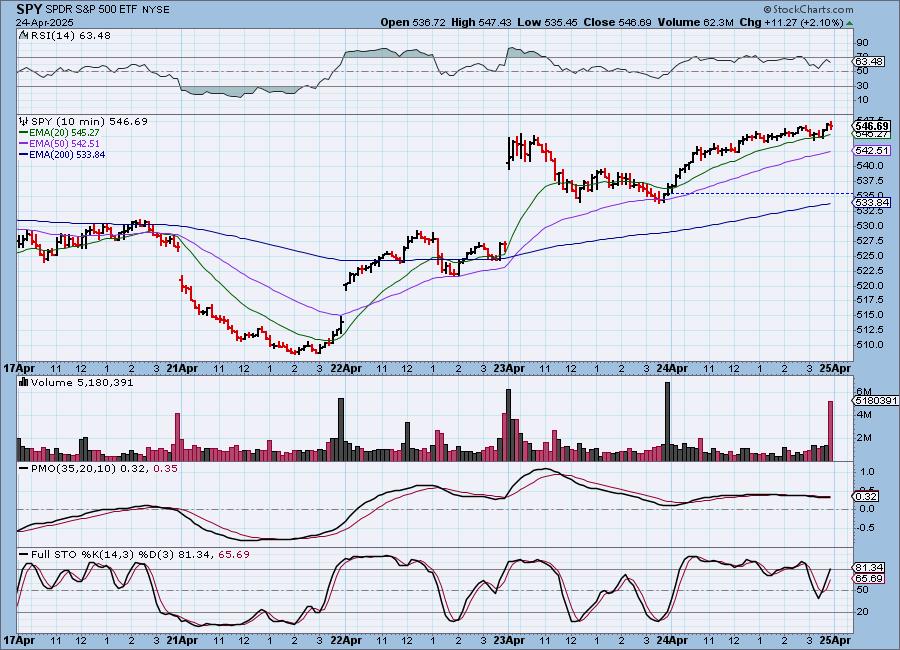Click the 5180391 tag on the volume axis
The width and height of the screenshot is (900, 650).
coord(876,401)
